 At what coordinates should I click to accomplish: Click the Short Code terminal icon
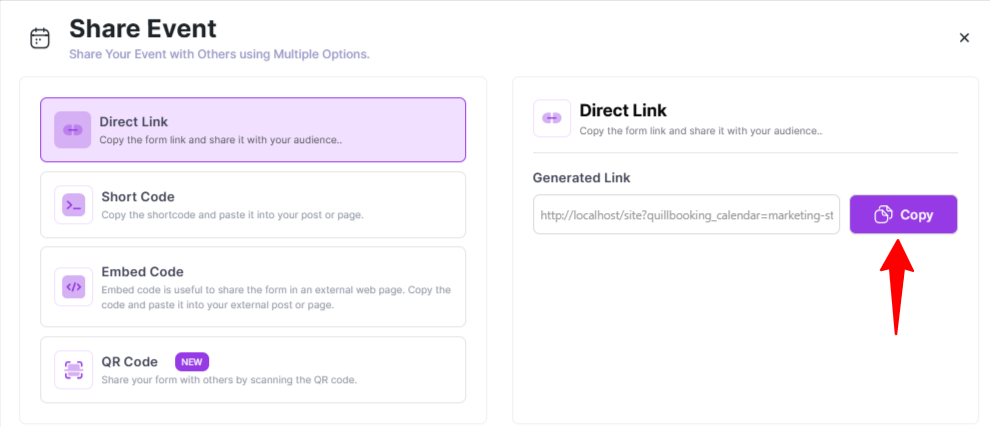[x=73, y=205]
